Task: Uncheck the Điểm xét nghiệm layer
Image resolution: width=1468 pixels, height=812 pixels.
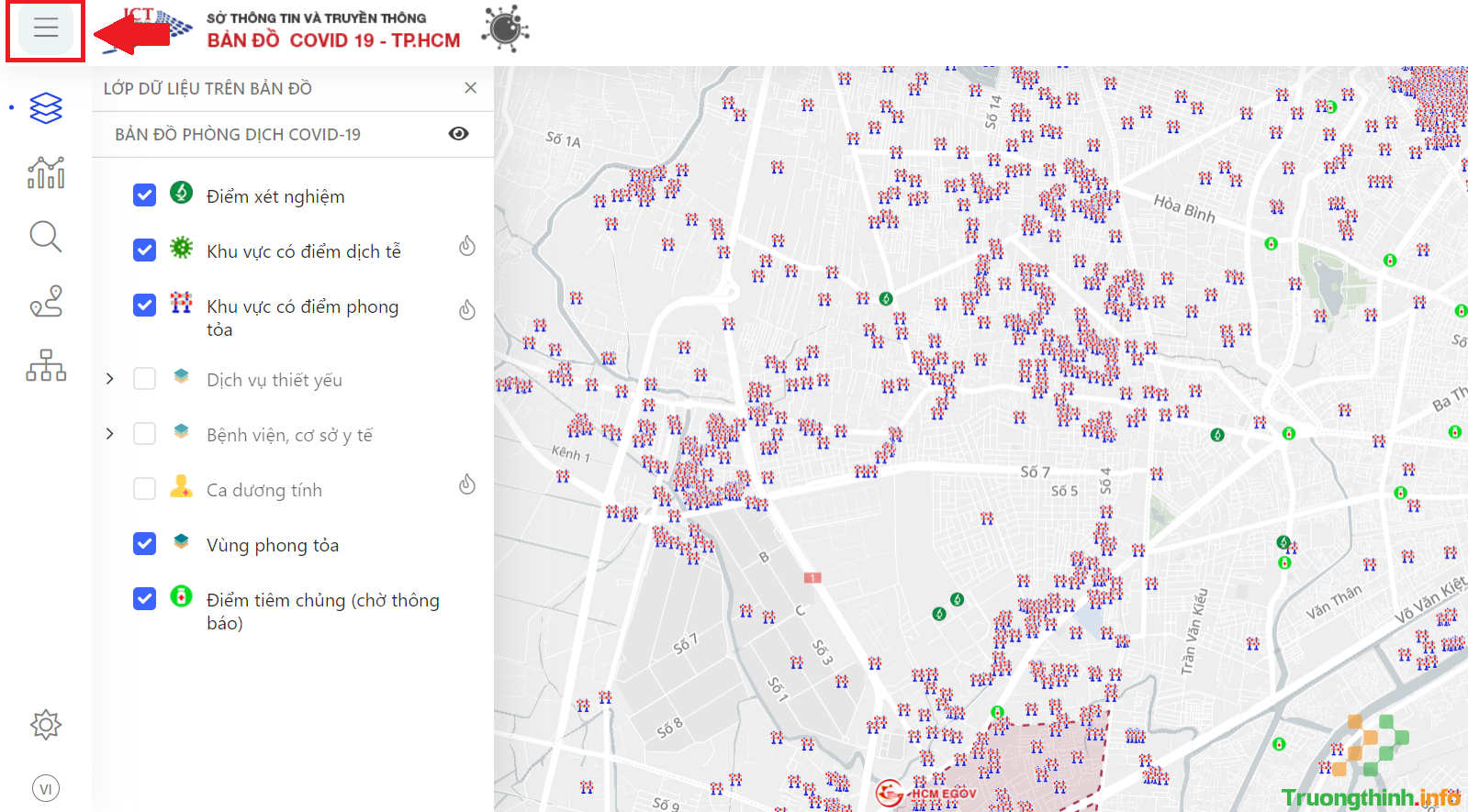Action: (144, 195)
